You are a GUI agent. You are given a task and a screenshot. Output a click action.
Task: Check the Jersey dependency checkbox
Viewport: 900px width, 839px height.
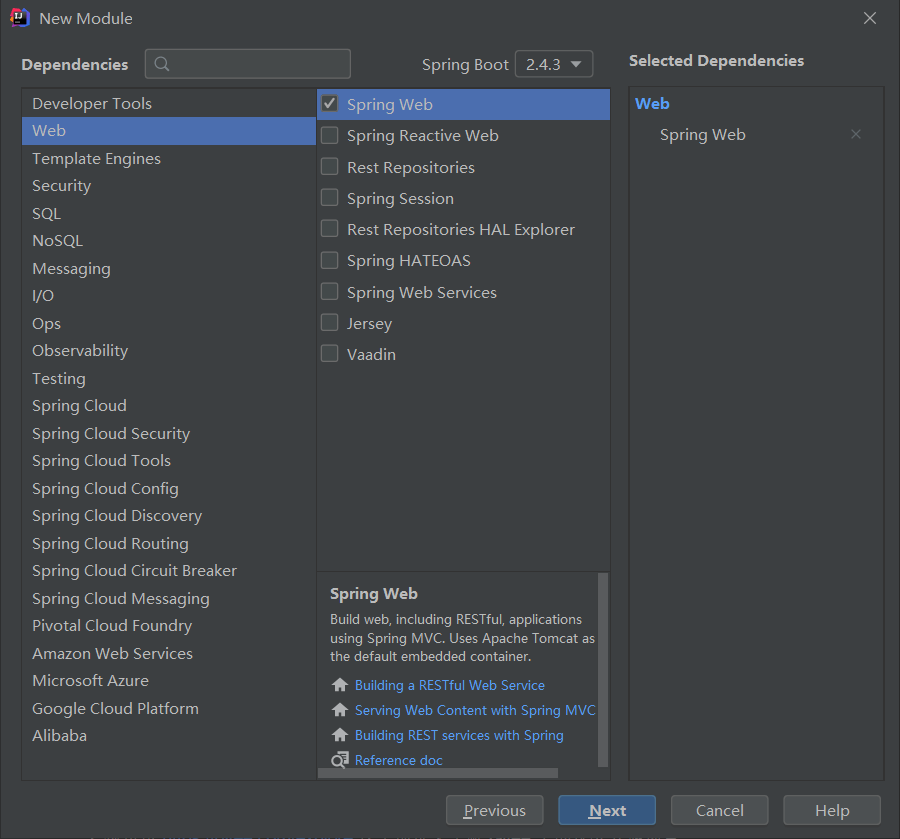coord(329,323)
